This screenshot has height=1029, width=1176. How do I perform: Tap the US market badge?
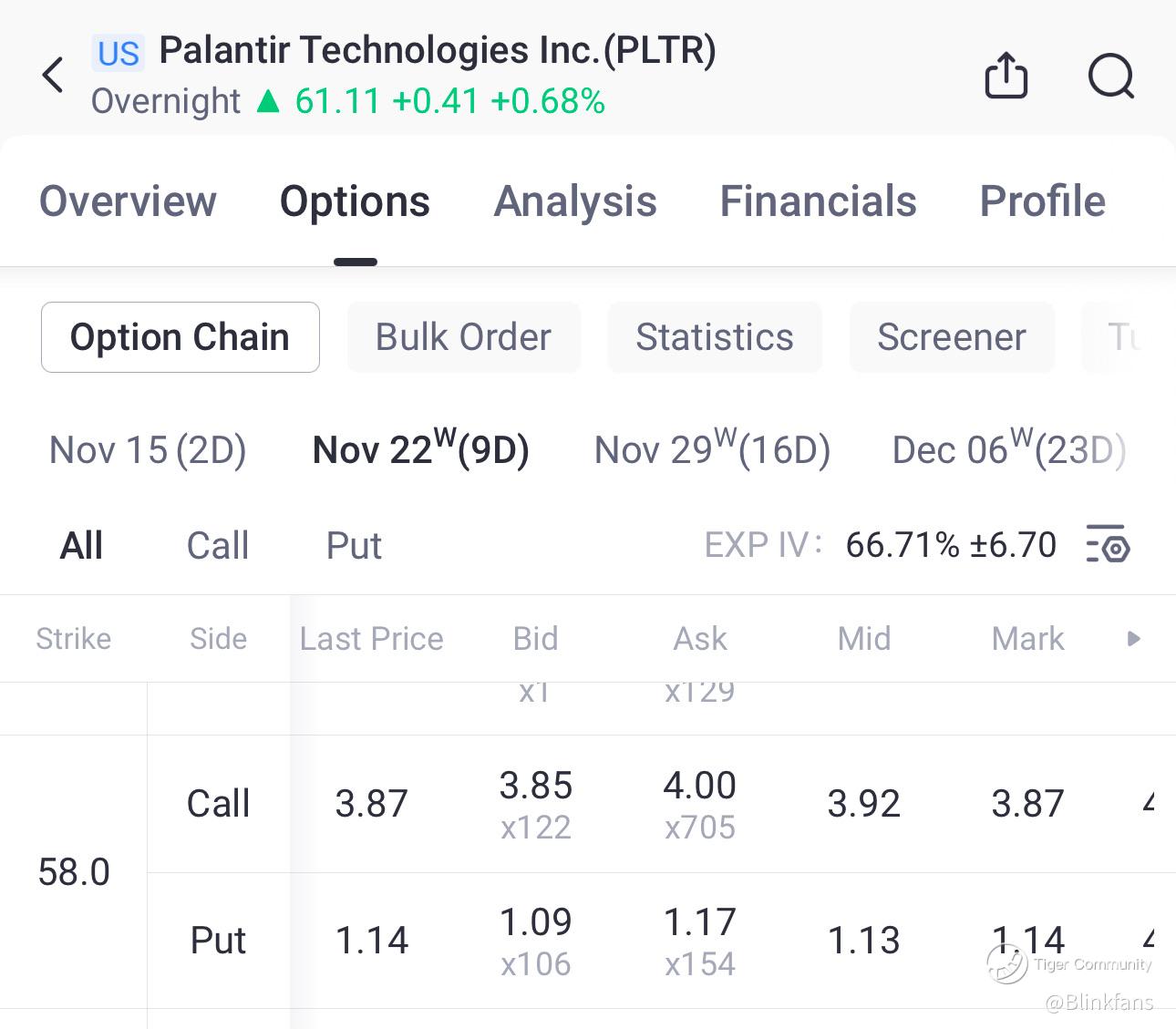point(119,54)
